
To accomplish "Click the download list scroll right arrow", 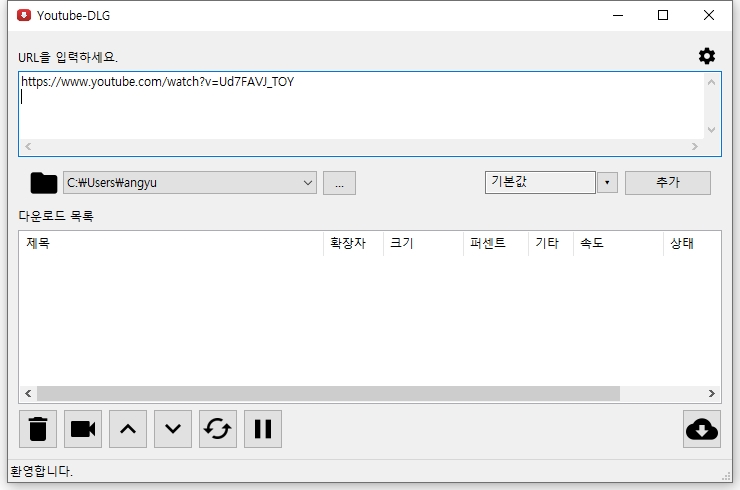I will pyautogui.click(x=712, y=393).
